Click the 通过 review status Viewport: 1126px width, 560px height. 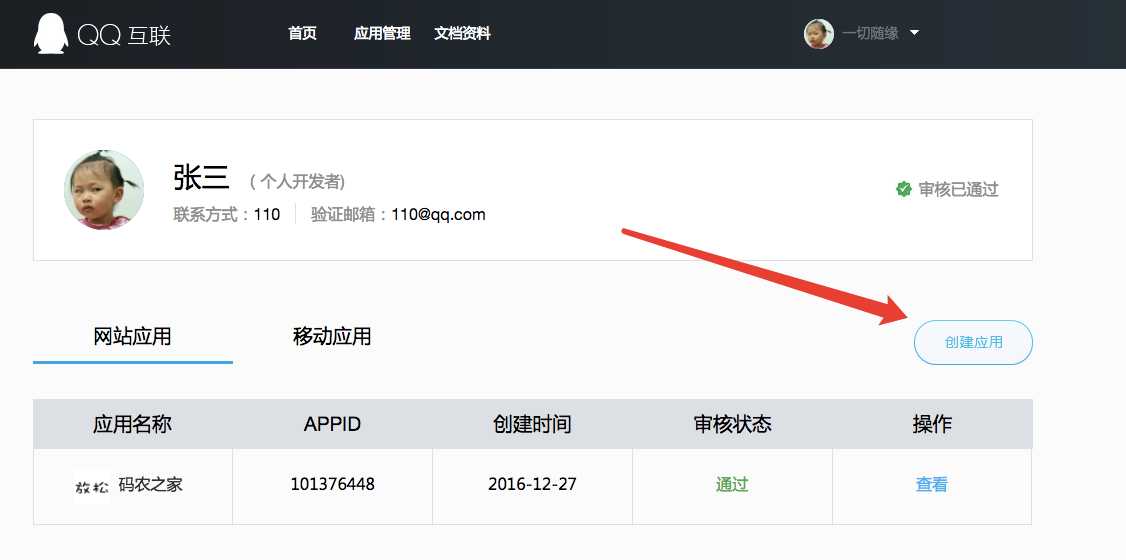[732, 485]
